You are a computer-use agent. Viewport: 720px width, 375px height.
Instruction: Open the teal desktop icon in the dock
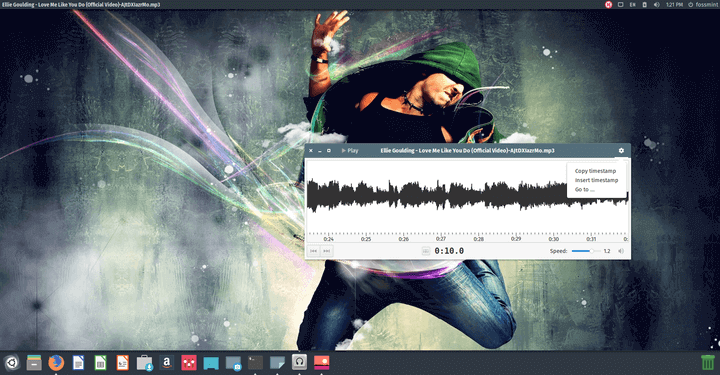tap(211, 363)
